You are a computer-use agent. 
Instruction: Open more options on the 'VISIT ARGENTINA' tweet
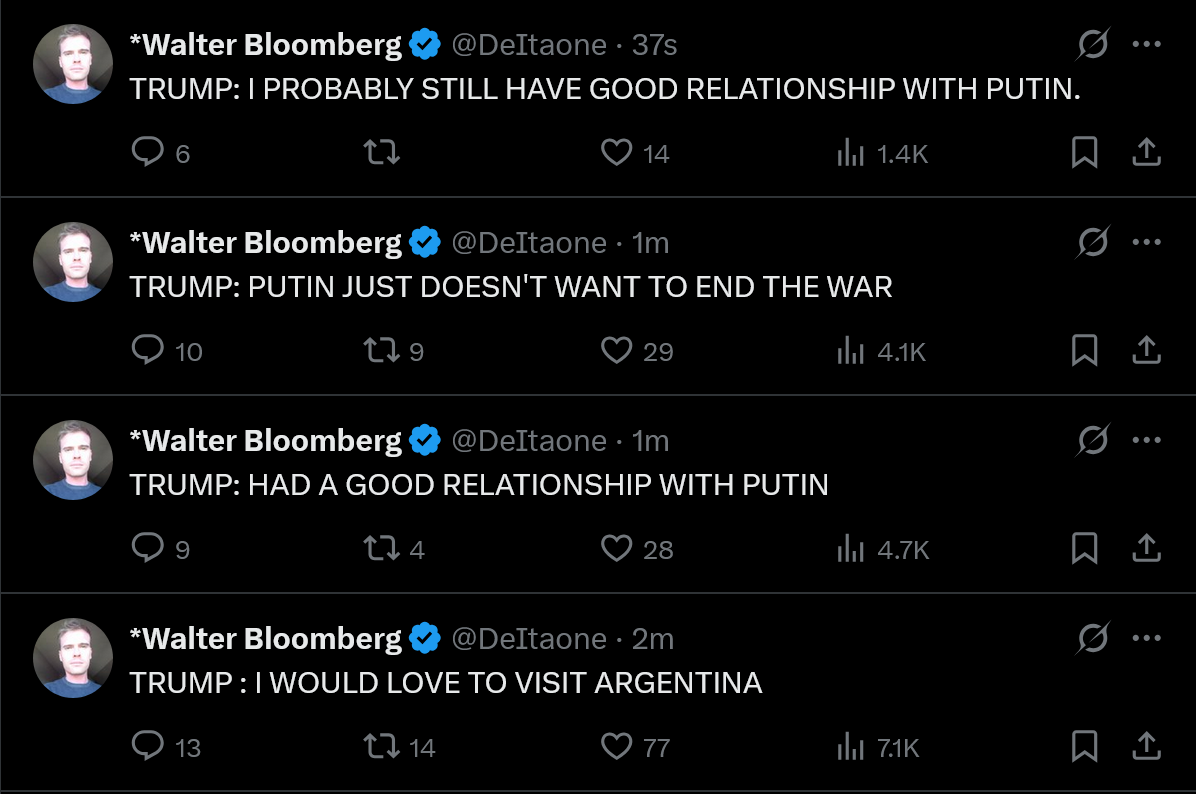pyautogui.click(x=1146, y=638)
